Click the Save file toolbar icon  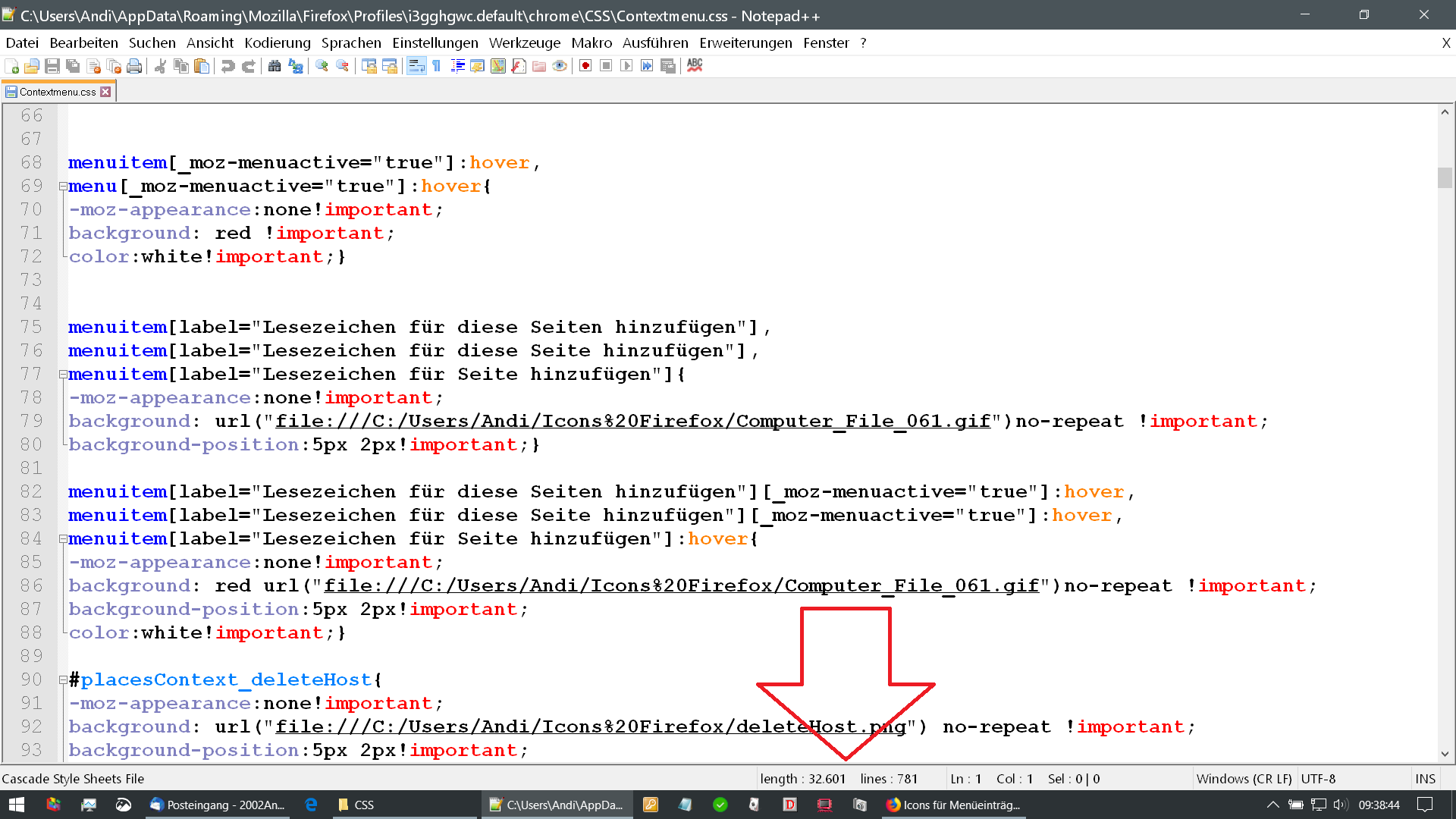(x=52, y=66)
